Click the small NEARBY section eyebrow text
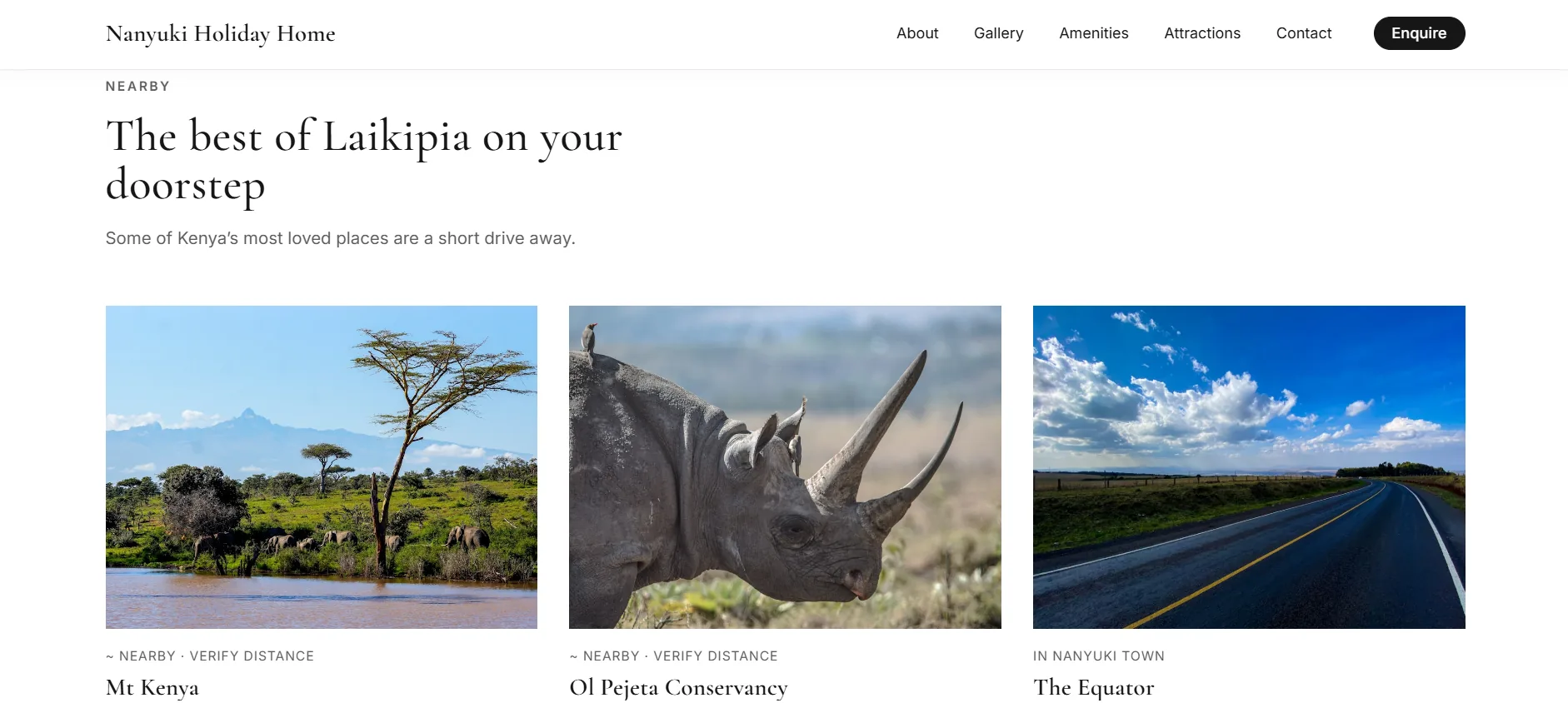The height and width of the screenshot is (703, 1568). (x=138, y=87)
